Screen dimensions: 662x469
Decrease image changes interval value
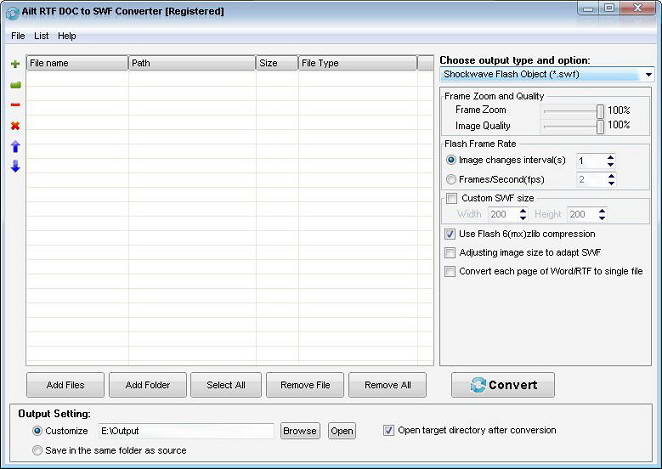pyautogui.click(x=610, y=164)
